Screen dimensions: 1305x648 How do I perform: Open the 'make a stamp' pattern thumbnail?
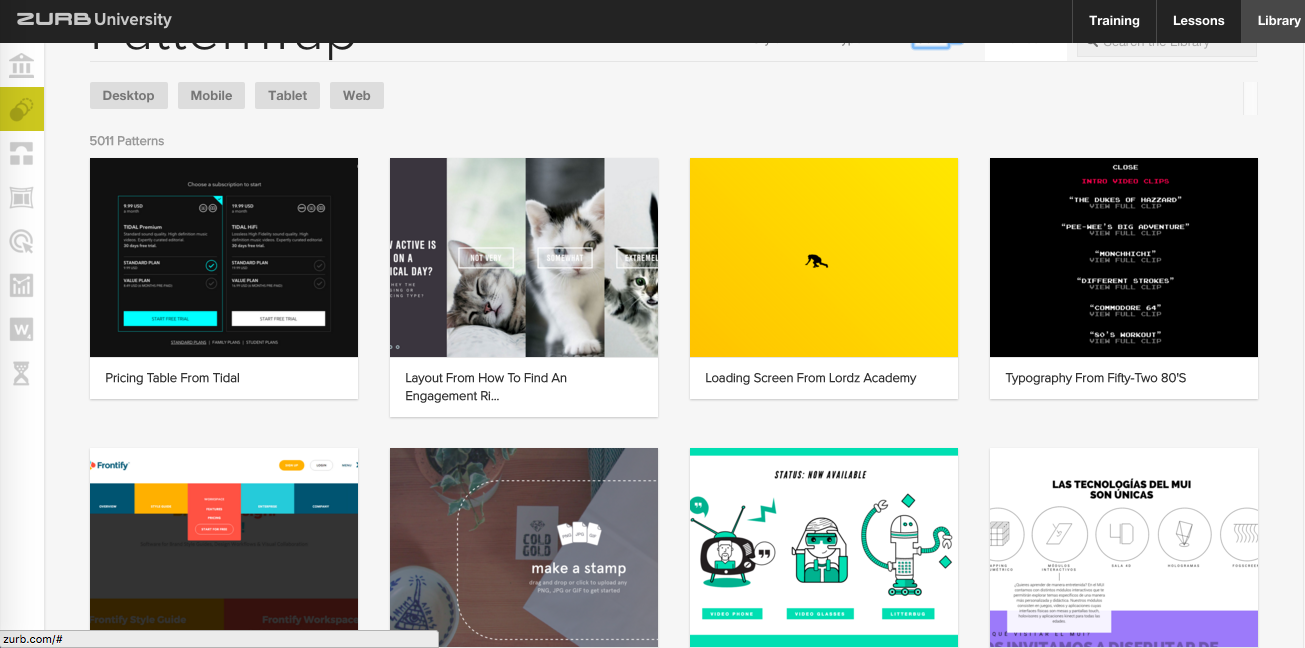[x=524, y=545]
